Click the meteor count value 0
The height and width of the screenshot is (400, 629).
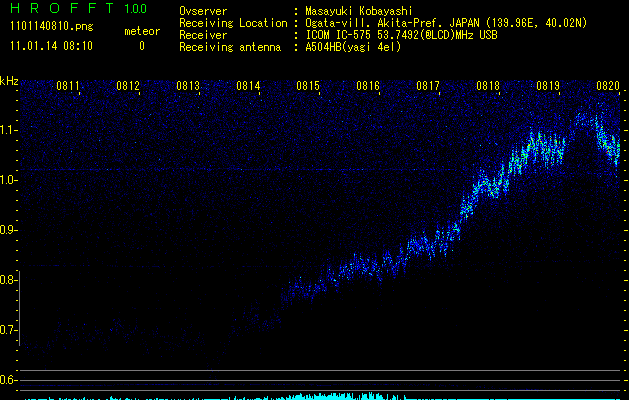(x=142, y=46)
